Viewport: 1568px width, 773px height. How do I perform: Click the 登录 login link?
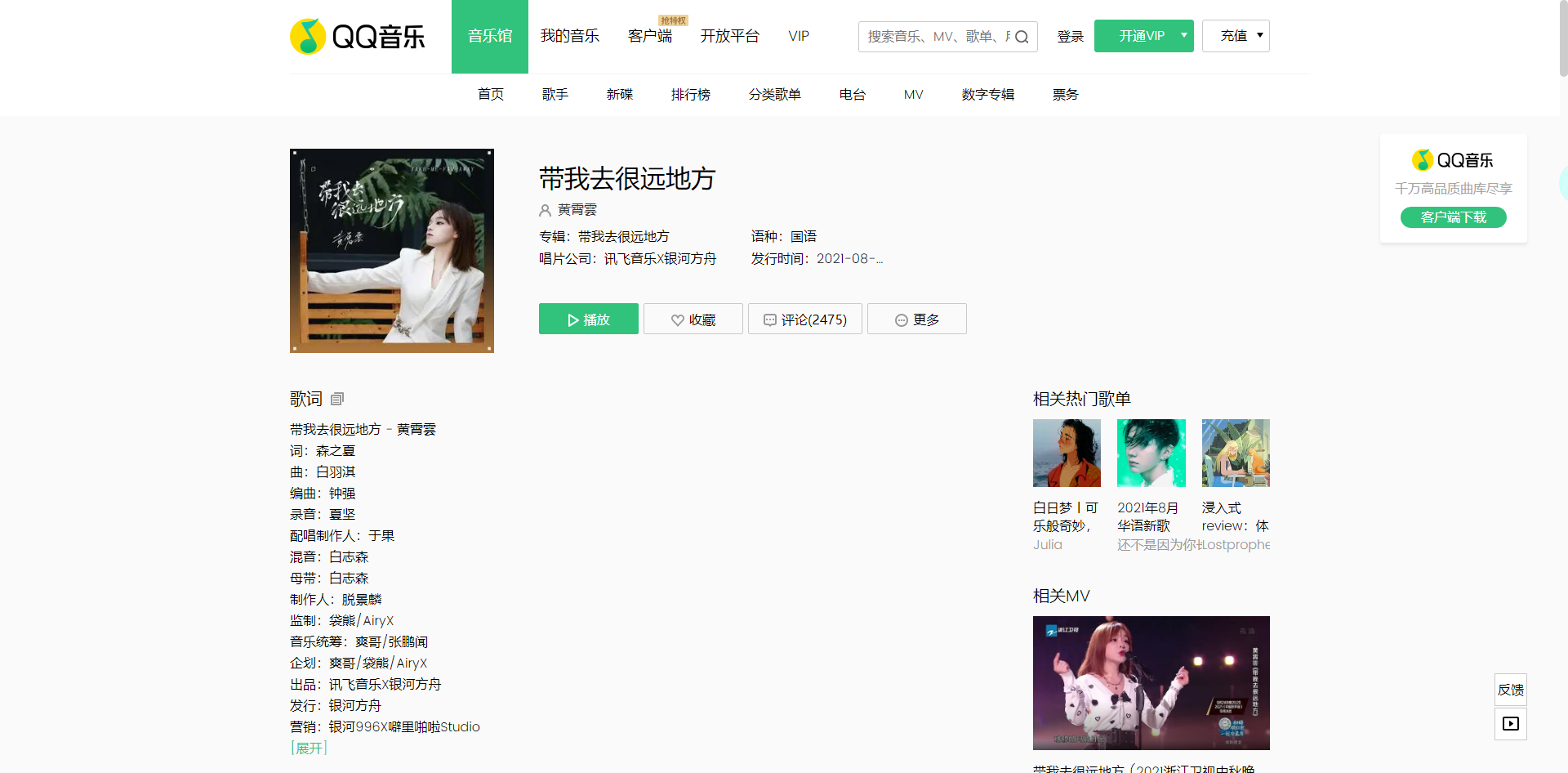click(1070, 37)
